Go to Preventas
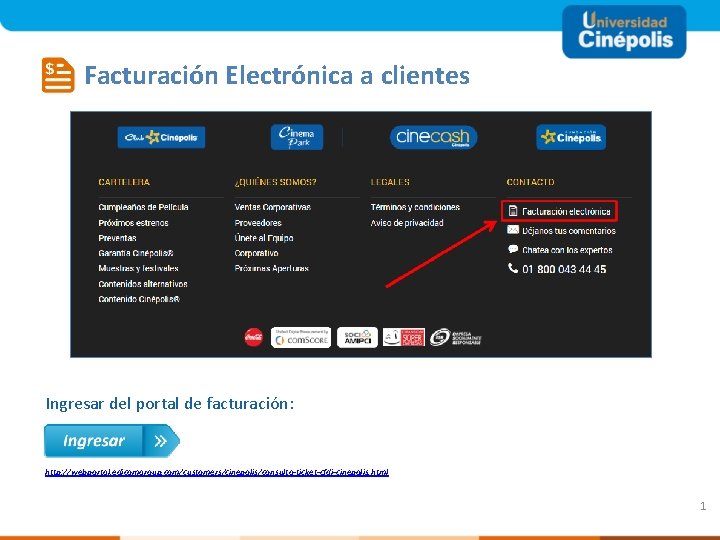Screen dimensions: 720x540 [x=117, y=238]
